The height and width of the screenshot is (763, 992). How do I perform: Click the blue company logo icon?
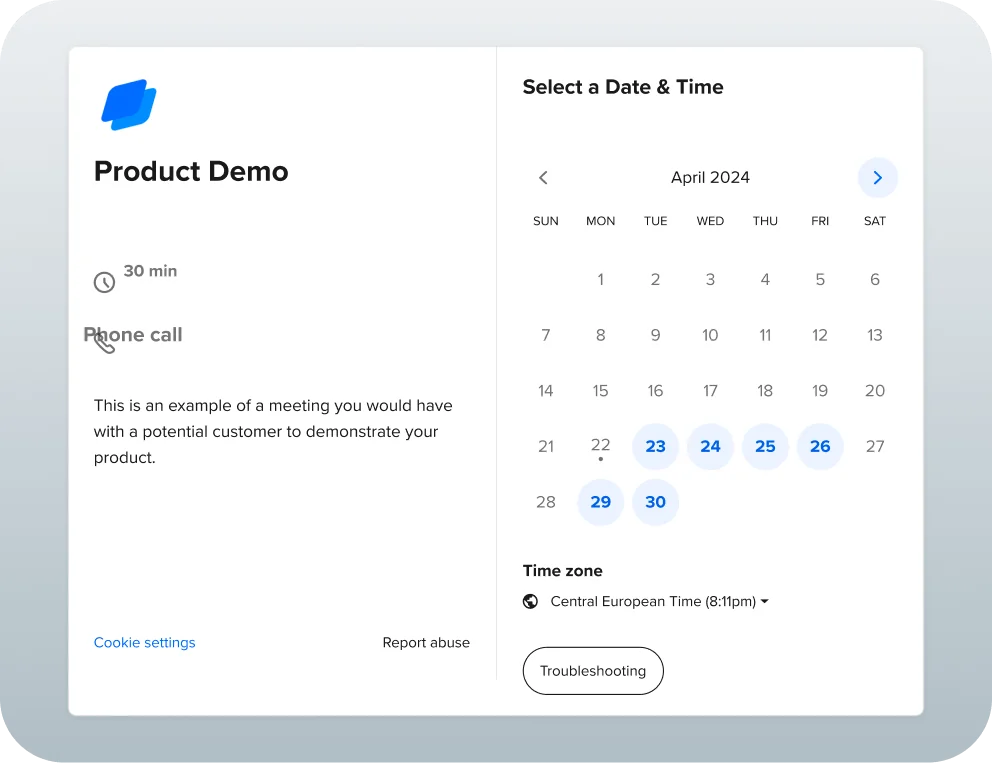[x=128, y=103]
